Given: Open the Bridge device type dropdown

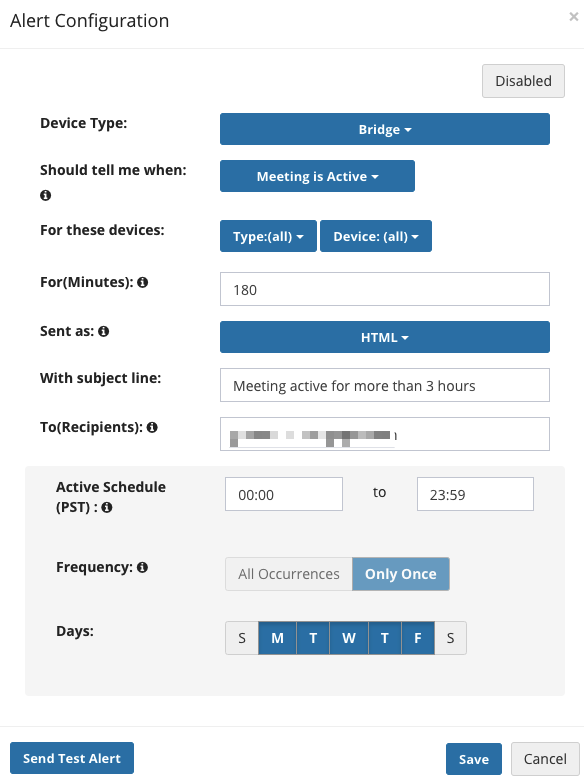Looking at the screenshot, I should 385,129.
